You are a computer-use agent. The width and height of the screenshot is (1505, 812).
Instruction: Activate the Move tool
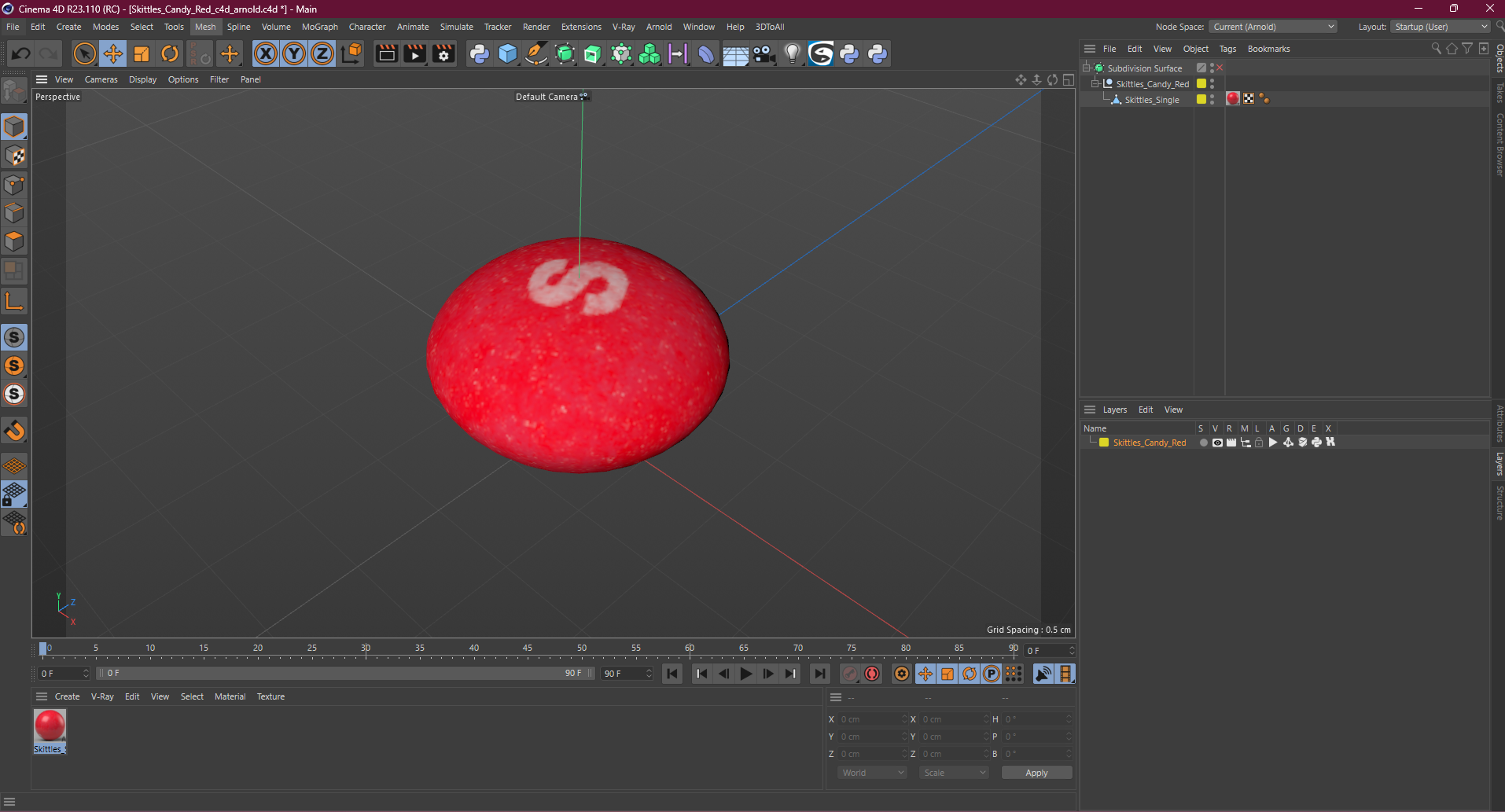coord(113,53)
